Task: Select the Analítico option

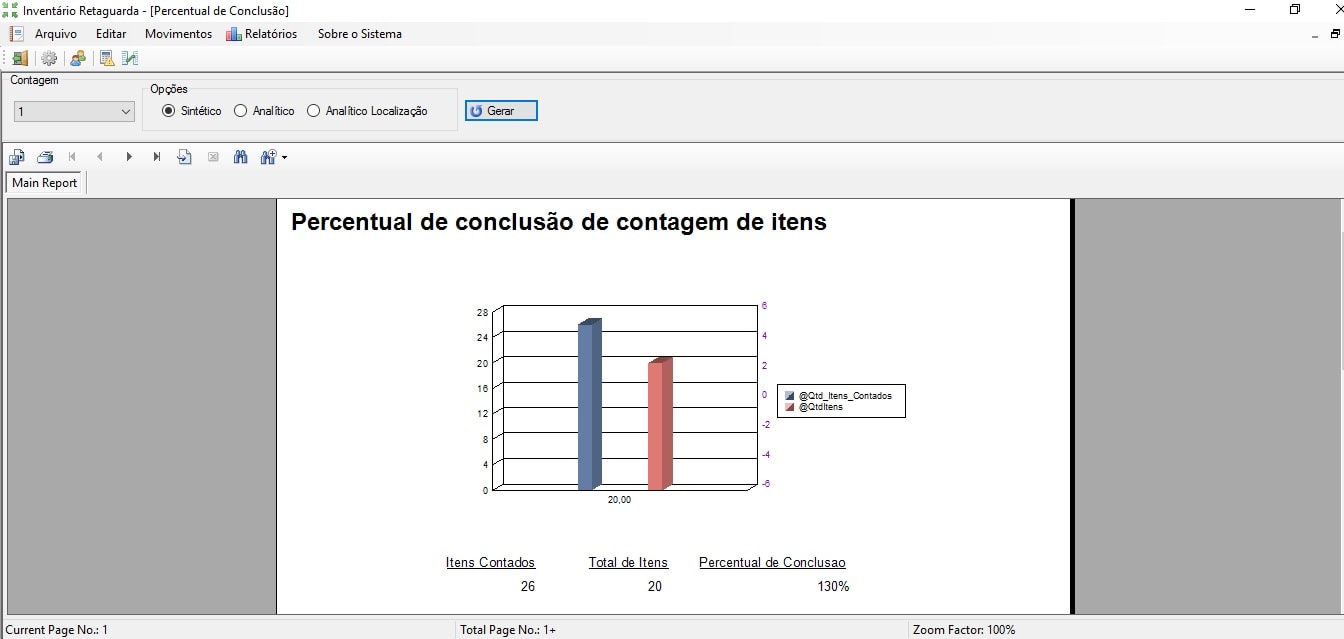Action: pyautogui.click(x=264, y=111)
